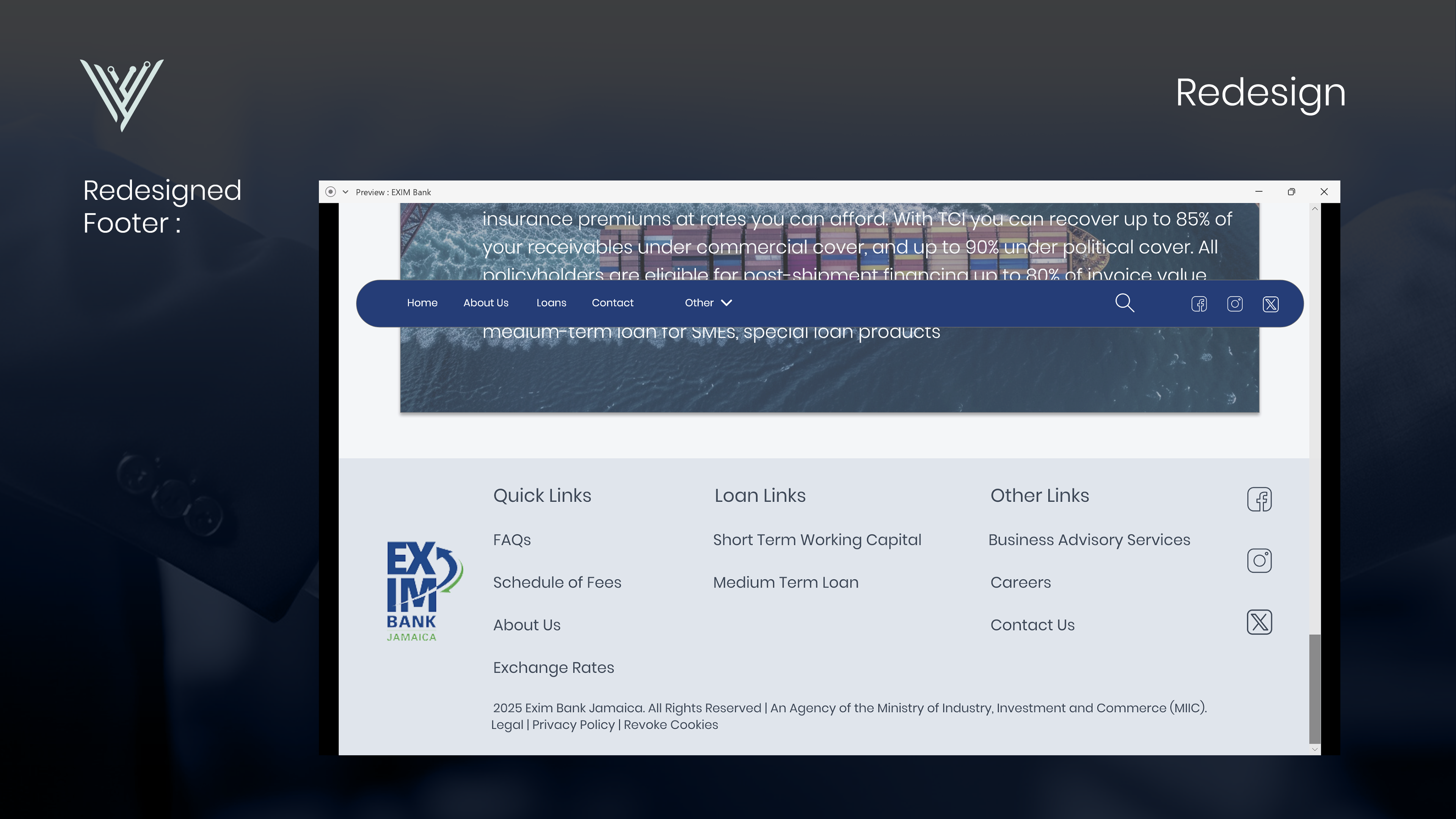Click the Careers link under Other Links
Screen dimensions: 1456x819
coord(1020,582)
